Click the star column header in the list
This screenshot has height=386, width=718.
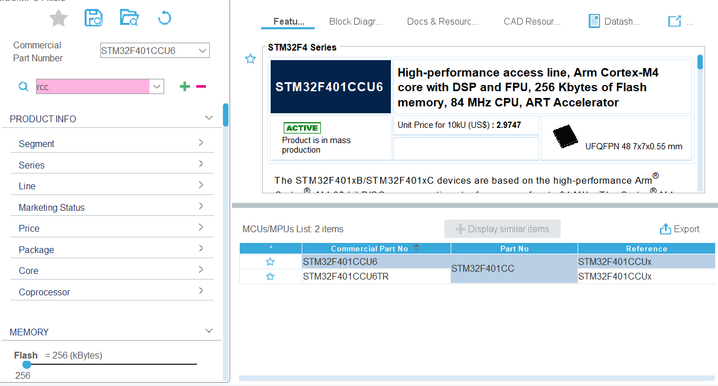coord(271,248)
